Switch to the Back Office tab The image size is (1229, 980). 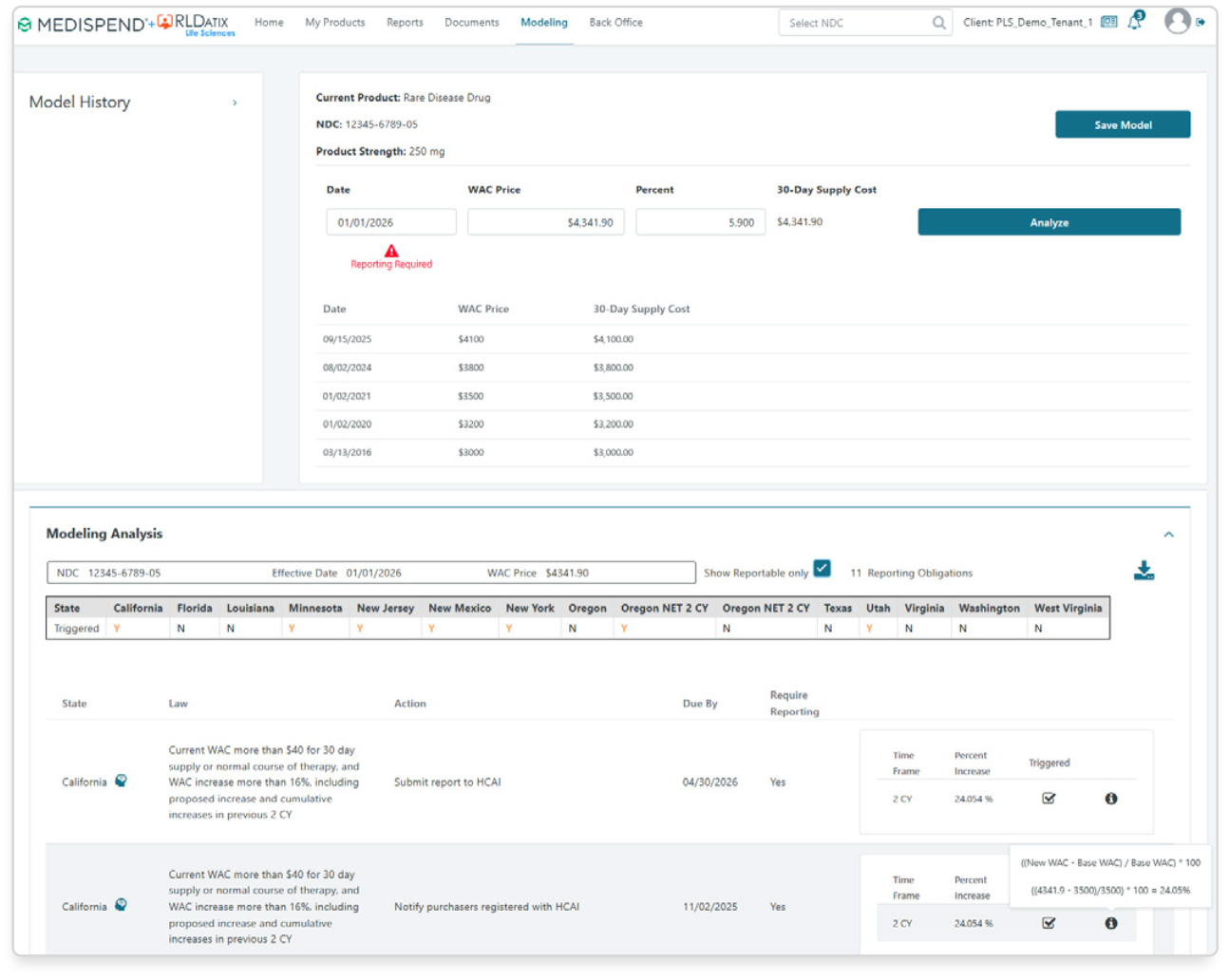(x=615, y=22)
